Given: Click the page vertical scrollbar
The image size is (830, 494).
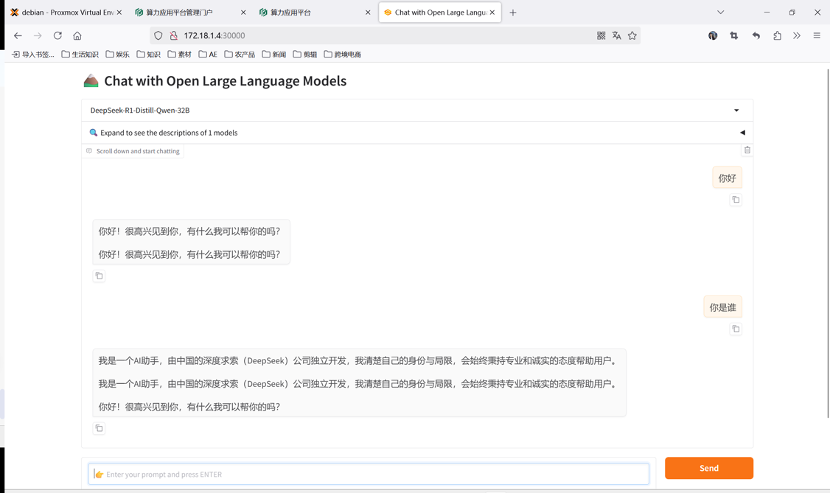Looking at the screenshot, I should [827, 242].
